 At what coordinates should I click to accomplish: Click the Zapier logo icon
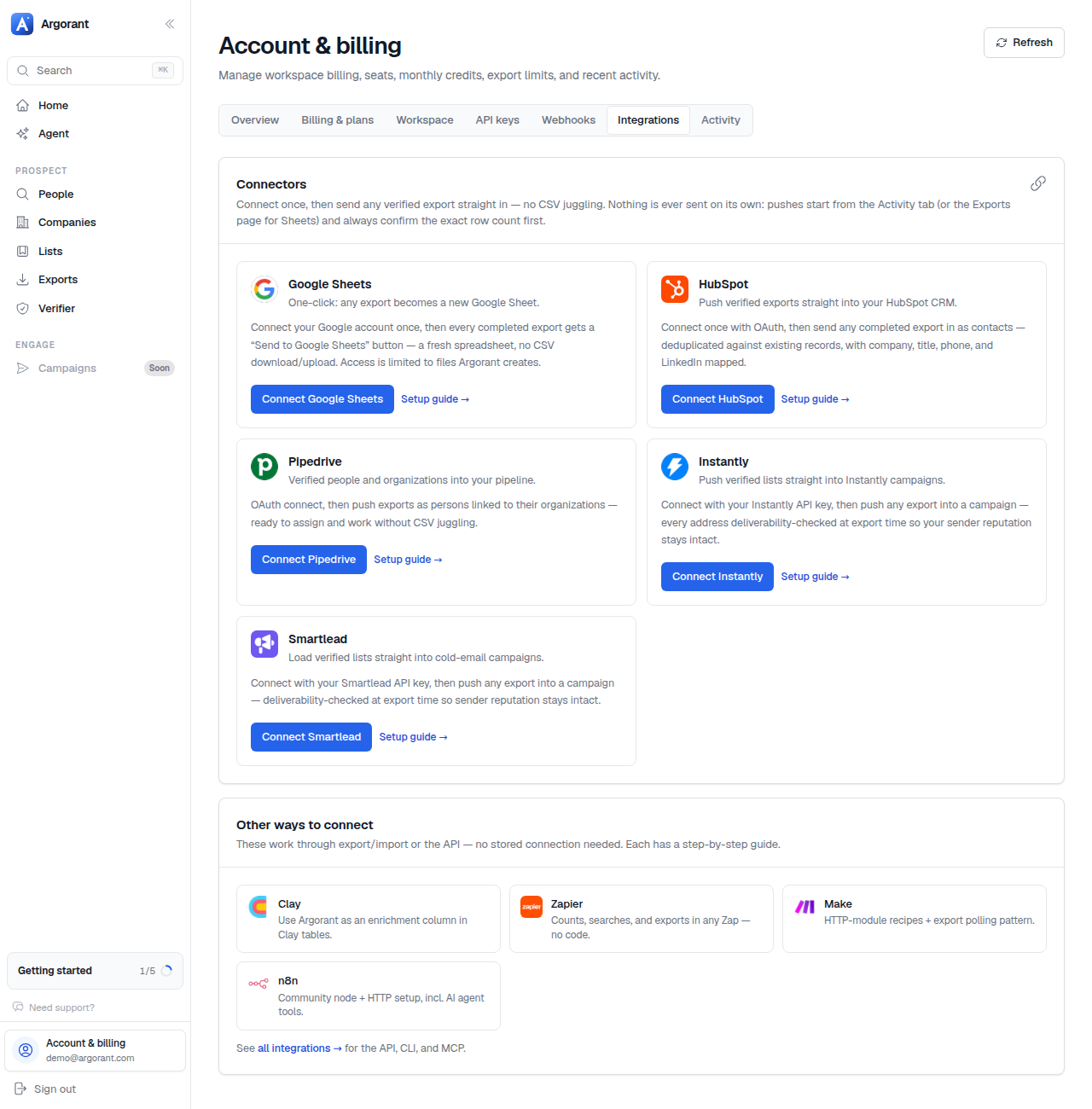click(531, 907)
